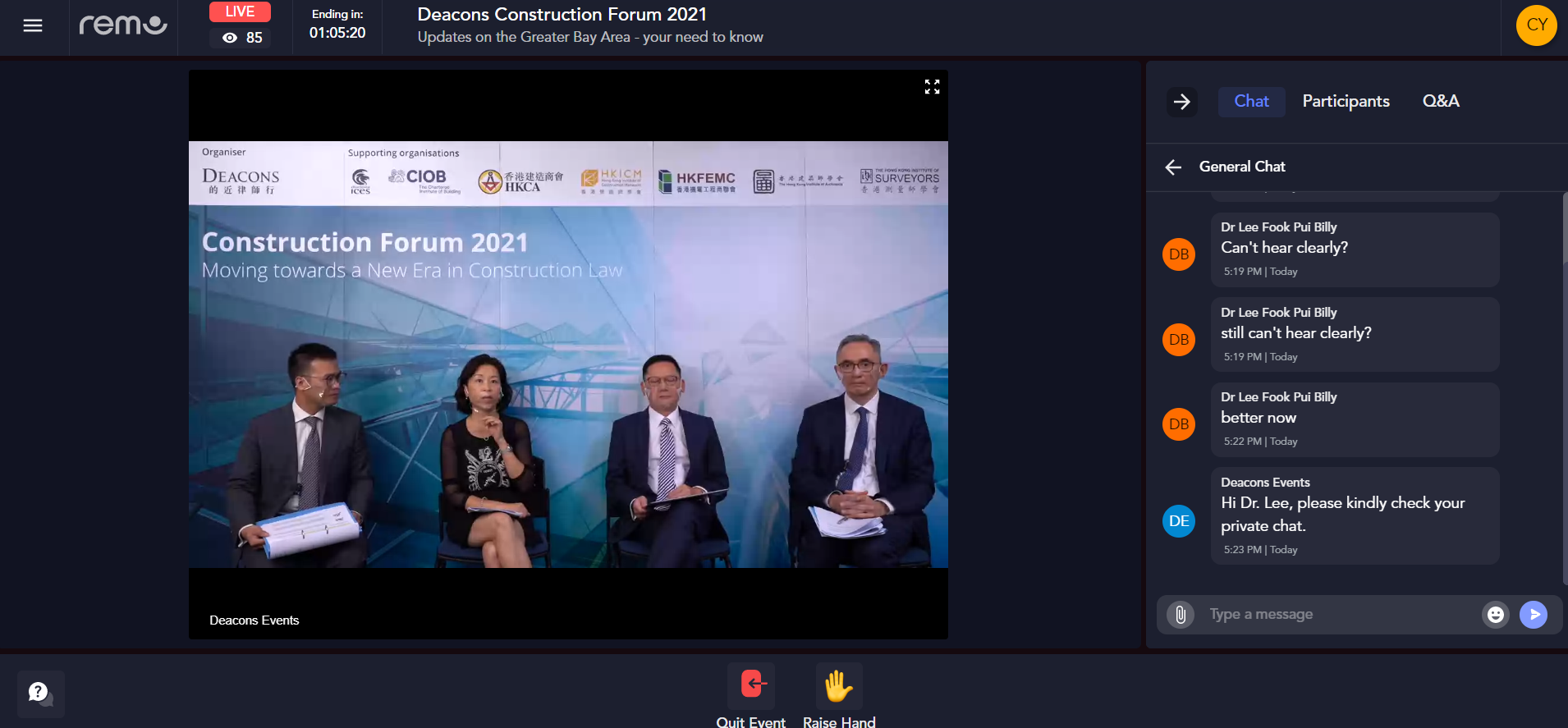This screenshot has height=728, width=1568.
Task: Click sender name Deacons Events in chat
Action: pos(1265,483)
